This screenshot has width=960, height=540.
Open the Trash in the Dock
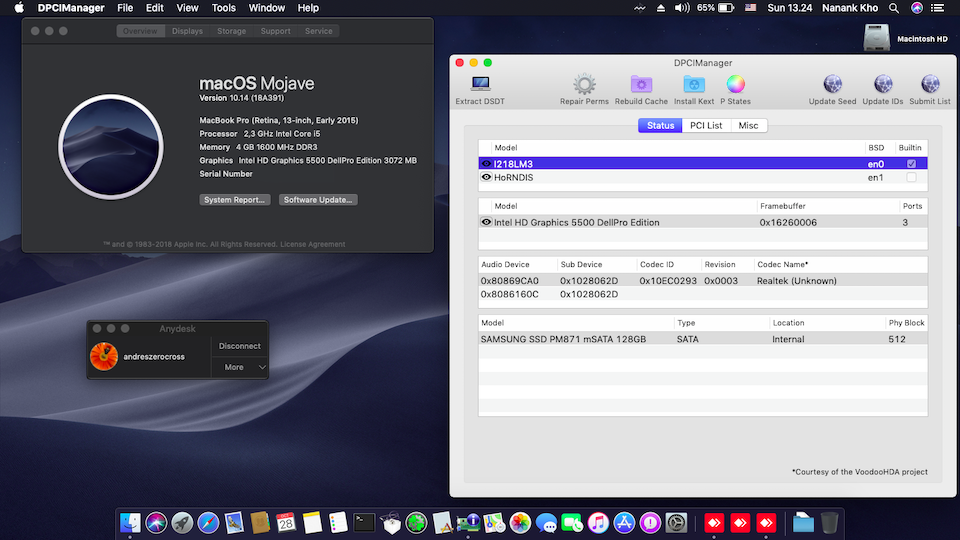click(x=829, y=523)
